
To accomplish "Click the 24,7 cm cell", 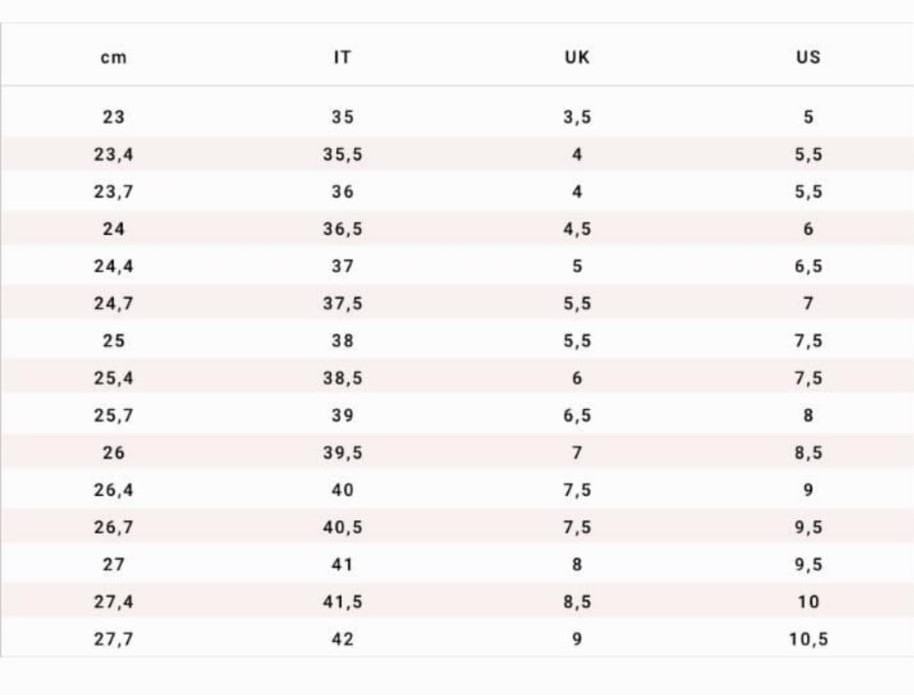I will pos(114,304).
